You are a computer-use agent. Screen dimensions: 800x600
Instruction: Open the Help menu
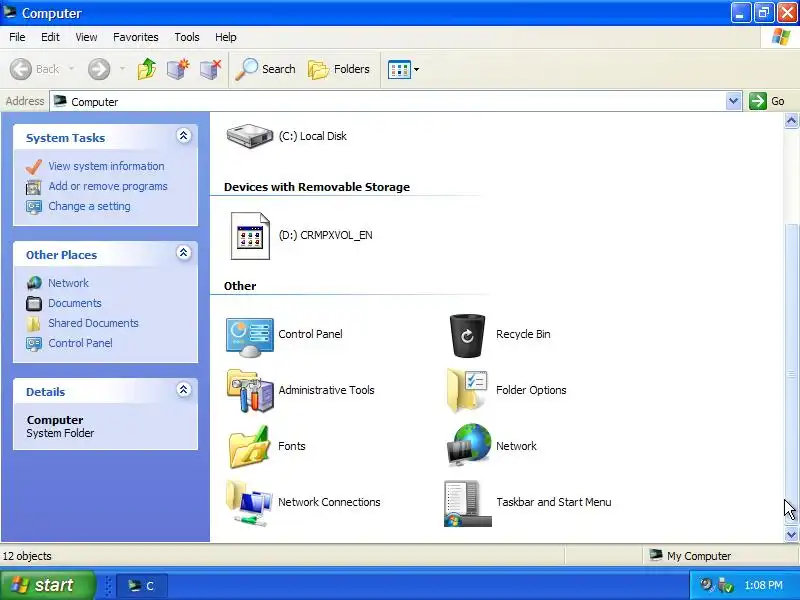[x=226, y=37]
